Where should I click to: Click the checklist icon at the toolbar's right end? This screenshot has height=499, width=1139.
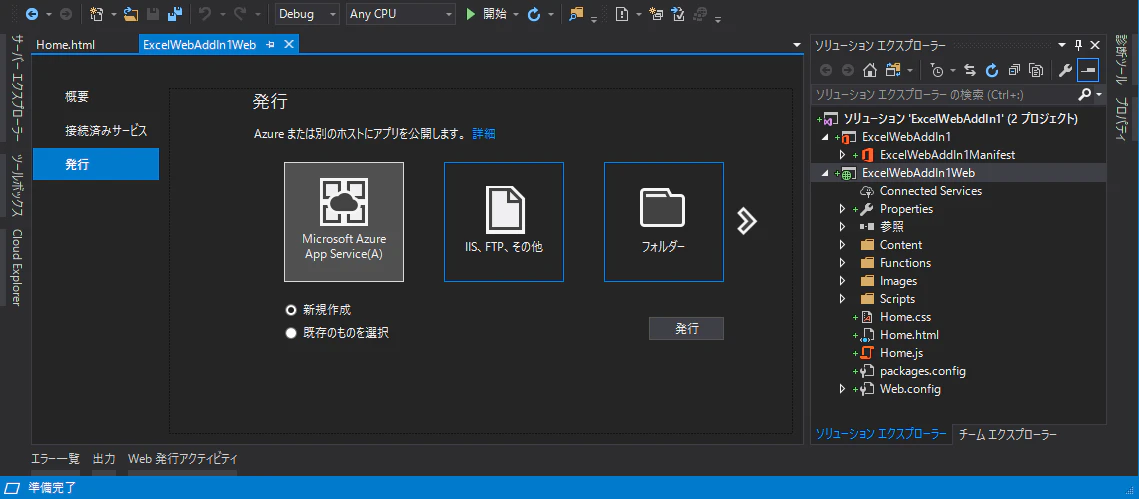(678, 14)
